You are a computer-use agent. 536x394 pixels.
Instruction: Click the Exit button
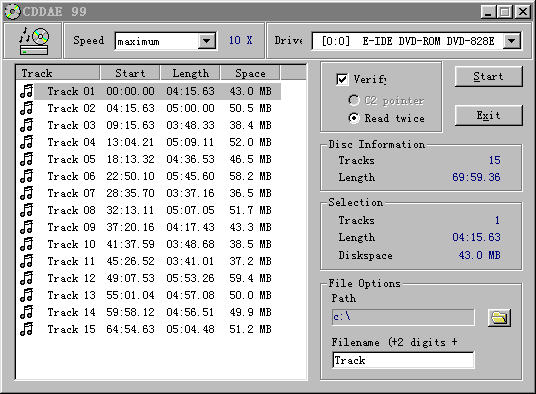pos(488,116)
